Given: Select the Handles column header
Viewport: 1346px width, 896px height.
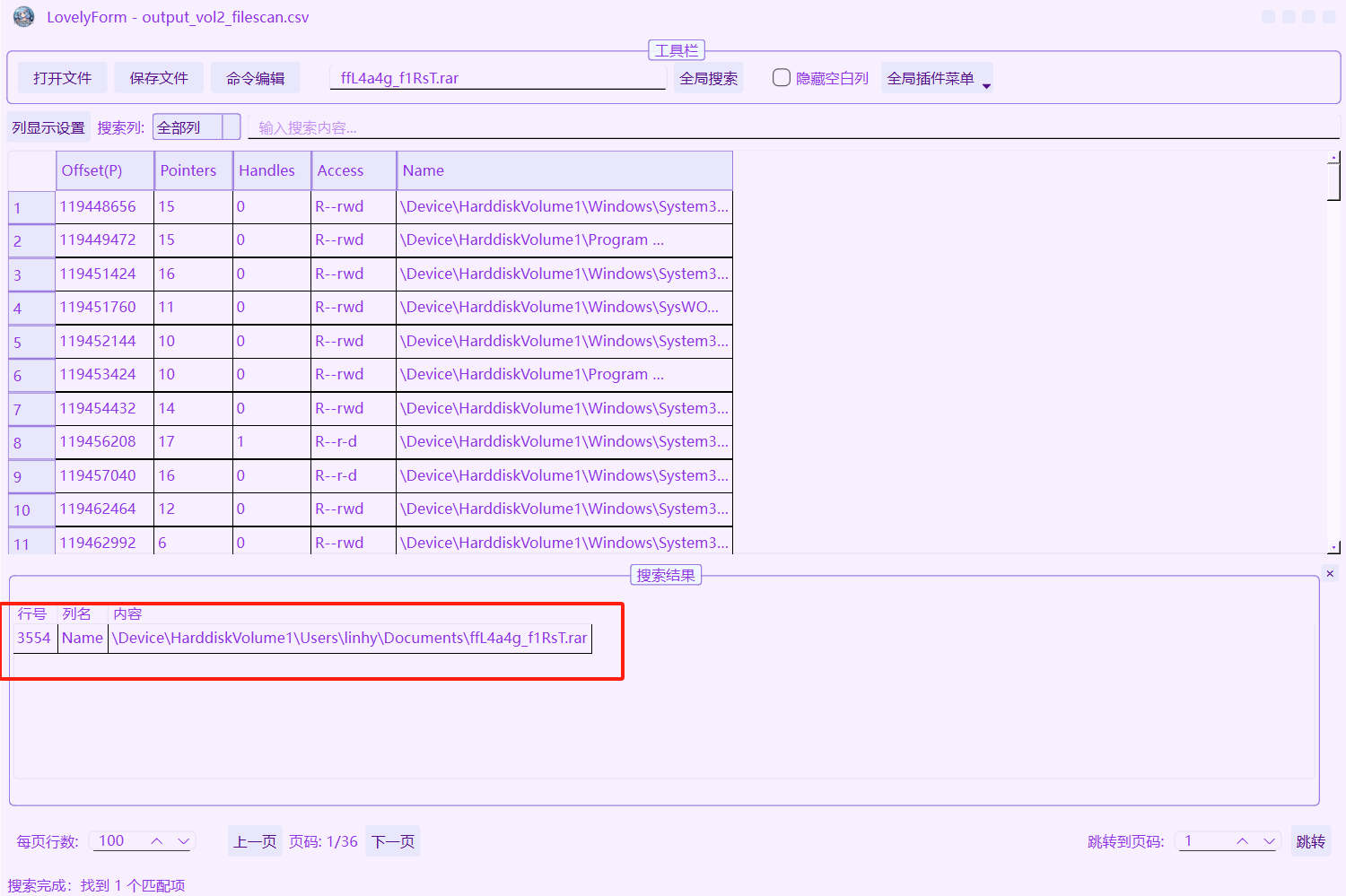Looking at the screenshot, I should click(x=272, y=170).
